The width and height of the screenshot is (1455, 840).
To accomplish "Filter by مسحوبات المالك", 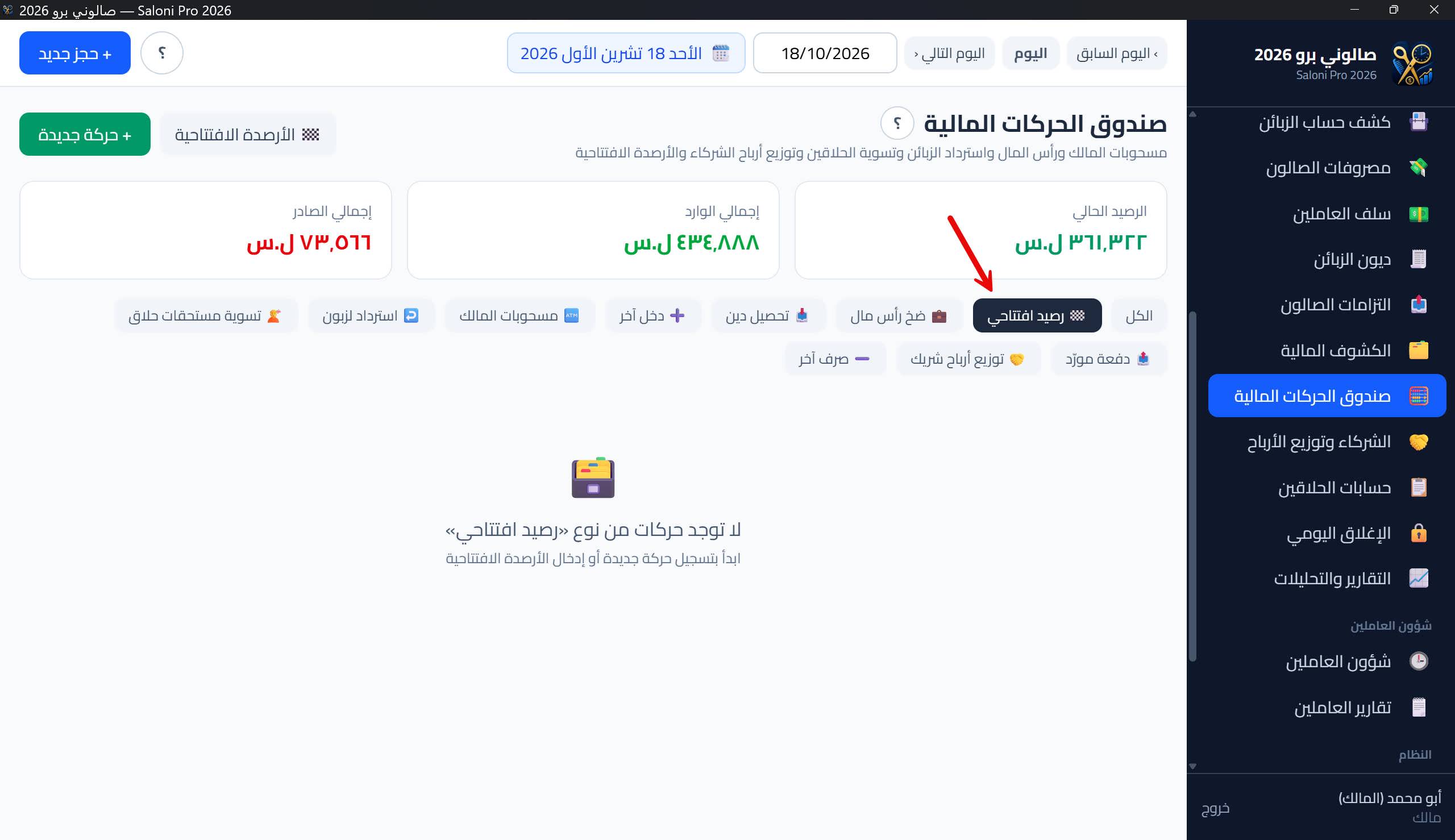I will (x=519, y=315).
